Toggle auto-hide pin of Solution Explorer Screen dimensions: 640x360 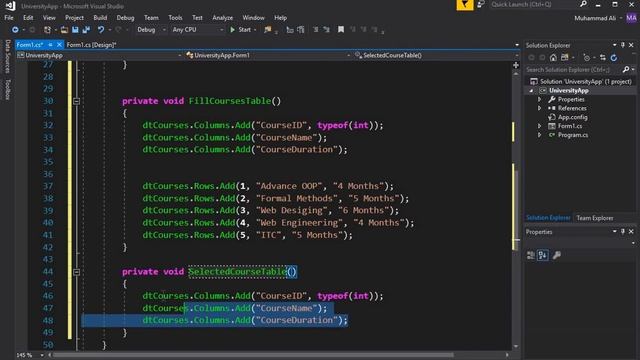pyautogui.click(x=623, y=45)
